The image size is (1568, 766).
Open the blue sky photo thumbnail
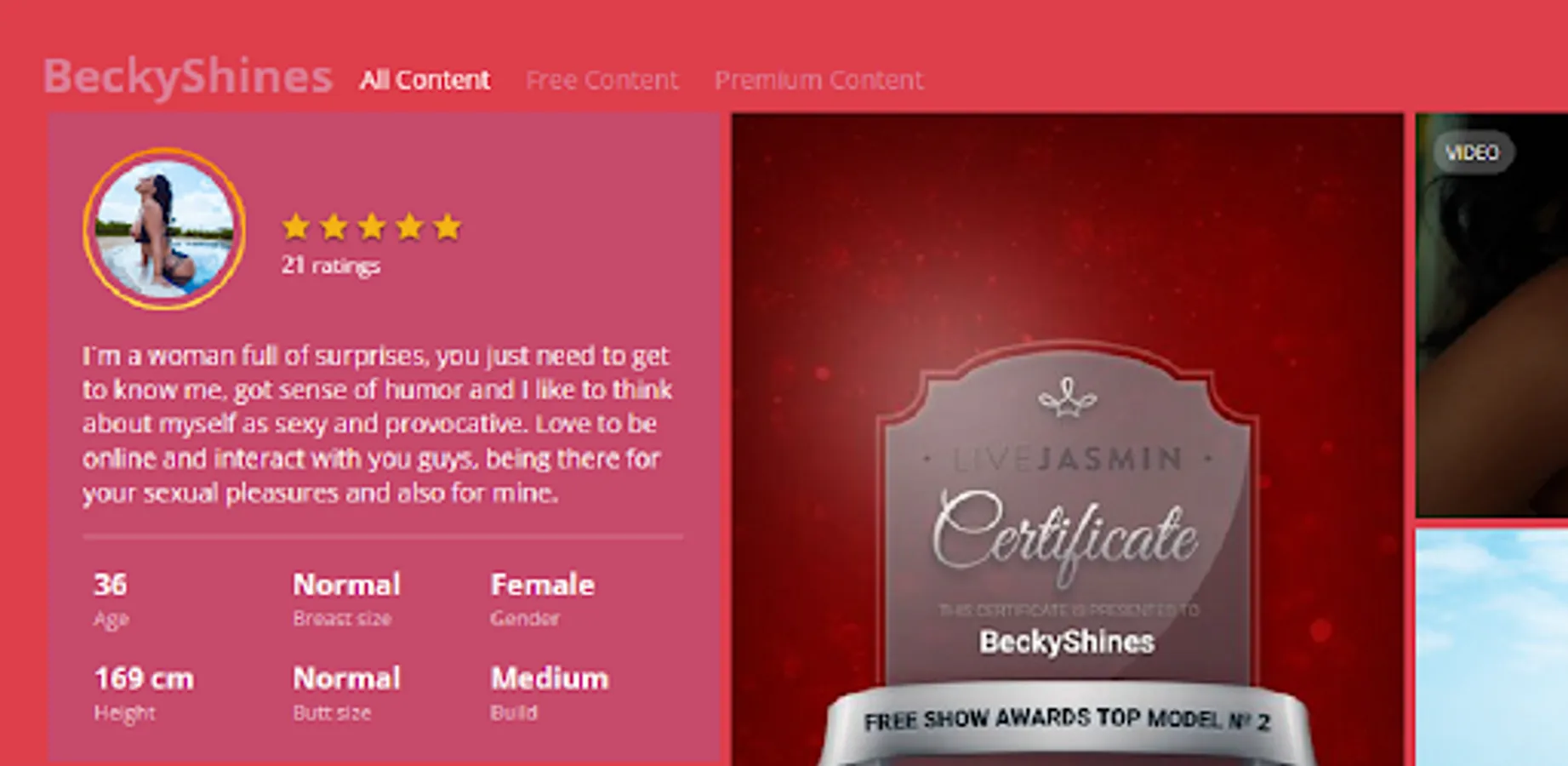1491,648
